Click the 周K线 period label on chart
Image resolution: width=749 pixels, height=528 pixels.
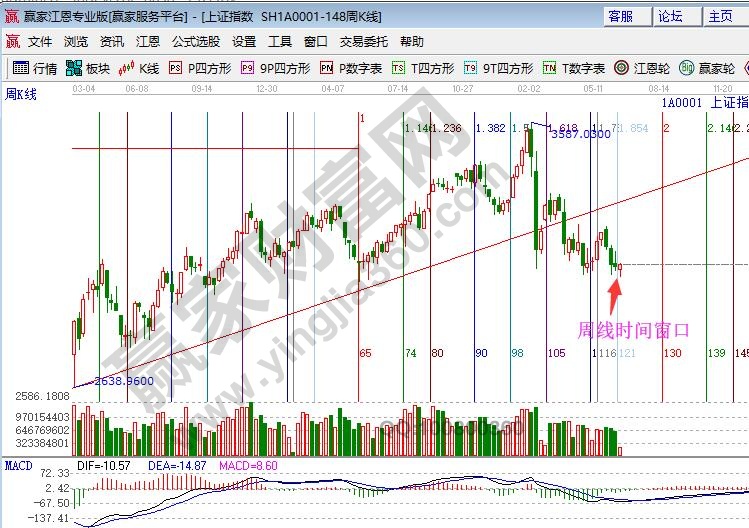coord(20,94)
